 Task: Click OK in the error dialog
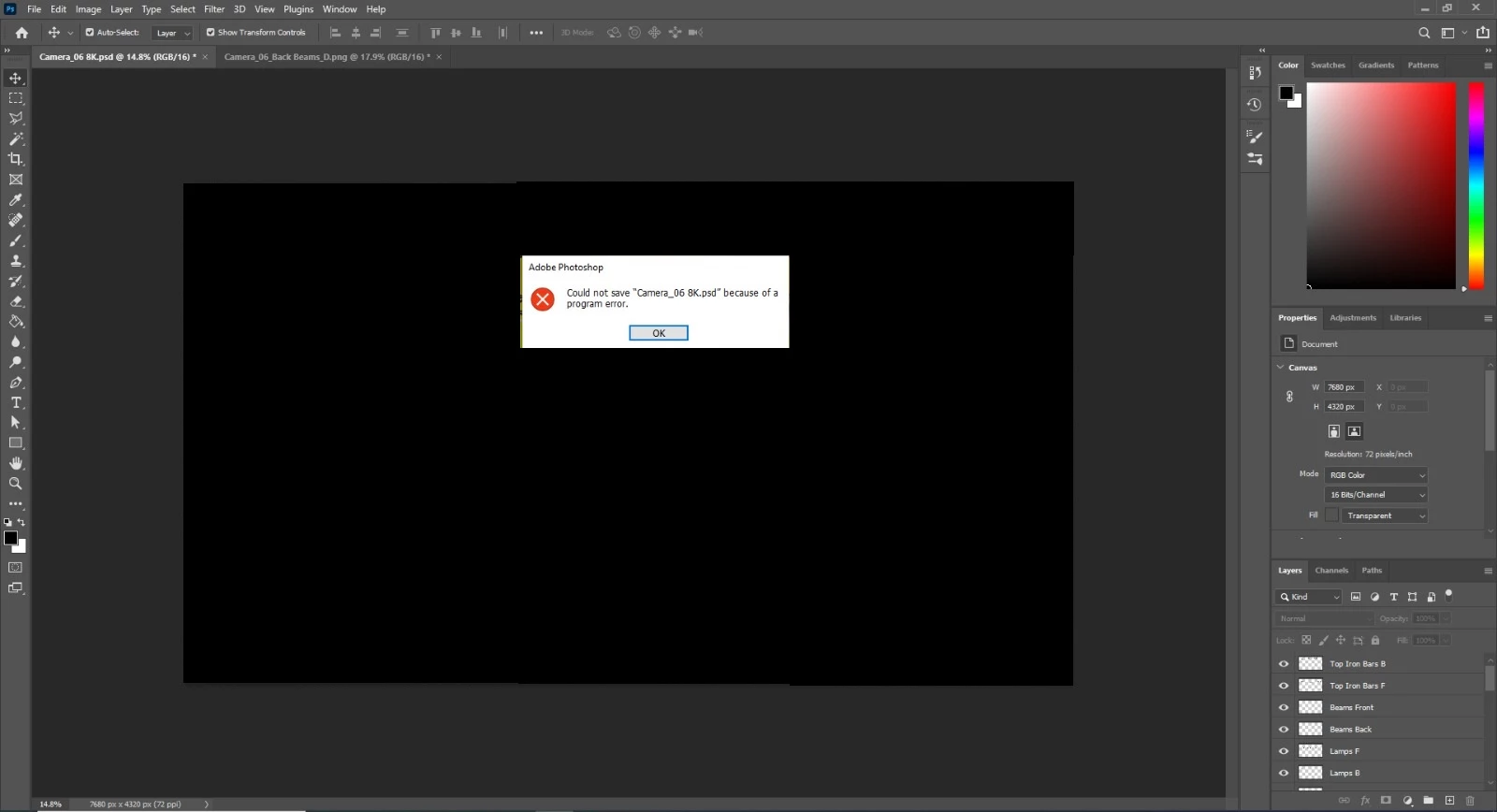coord(659,333)
